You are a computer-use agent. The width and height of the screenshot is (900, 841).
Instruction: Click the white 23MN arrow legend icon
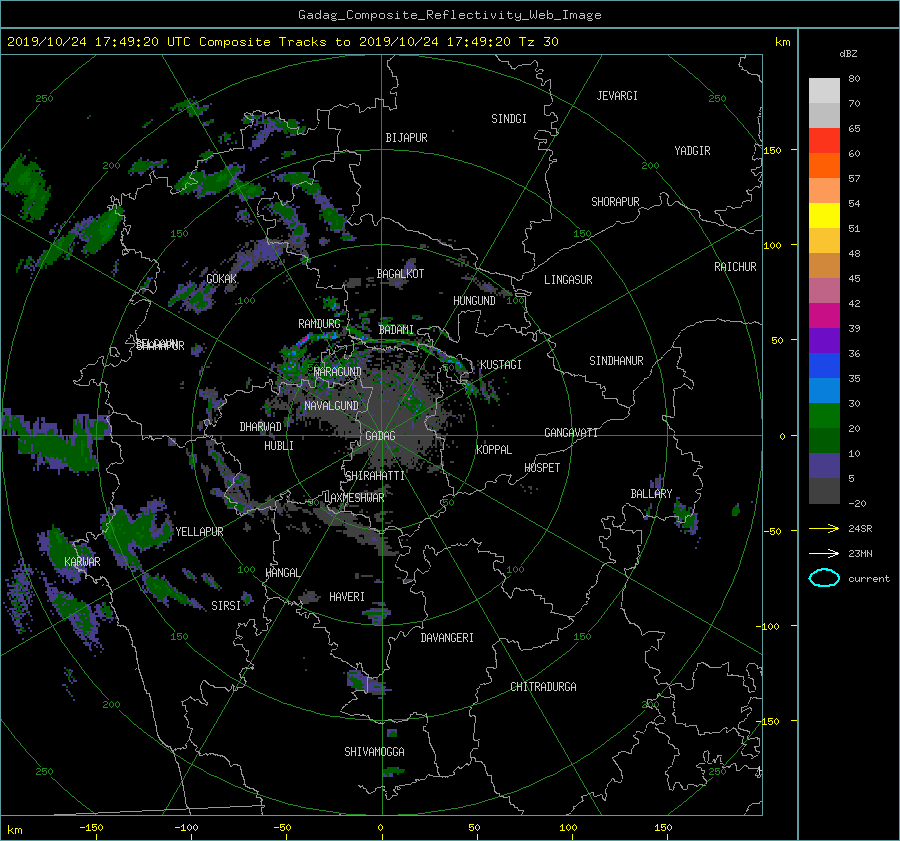pyautogui.click(x=824, y=553)
